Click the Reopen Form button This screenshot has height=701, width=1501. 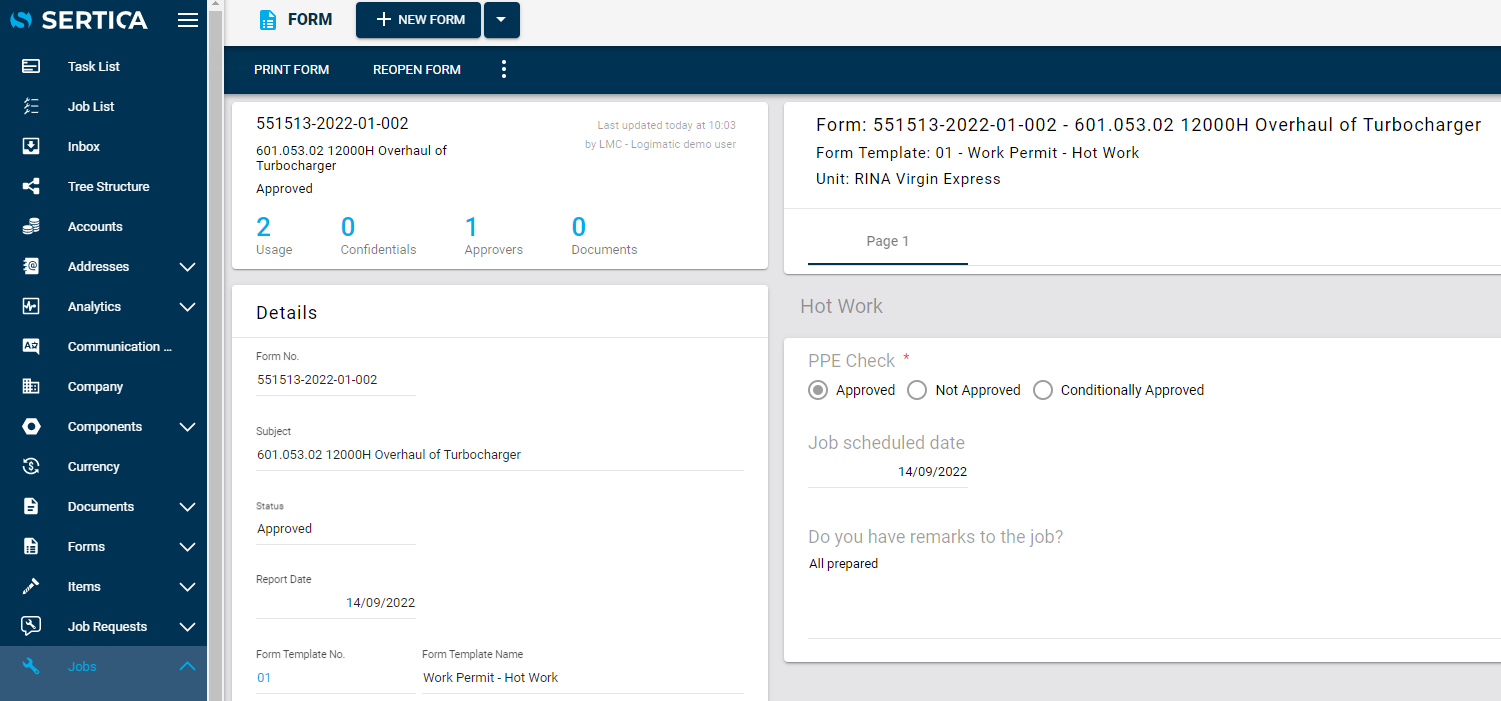coord(417,69)
